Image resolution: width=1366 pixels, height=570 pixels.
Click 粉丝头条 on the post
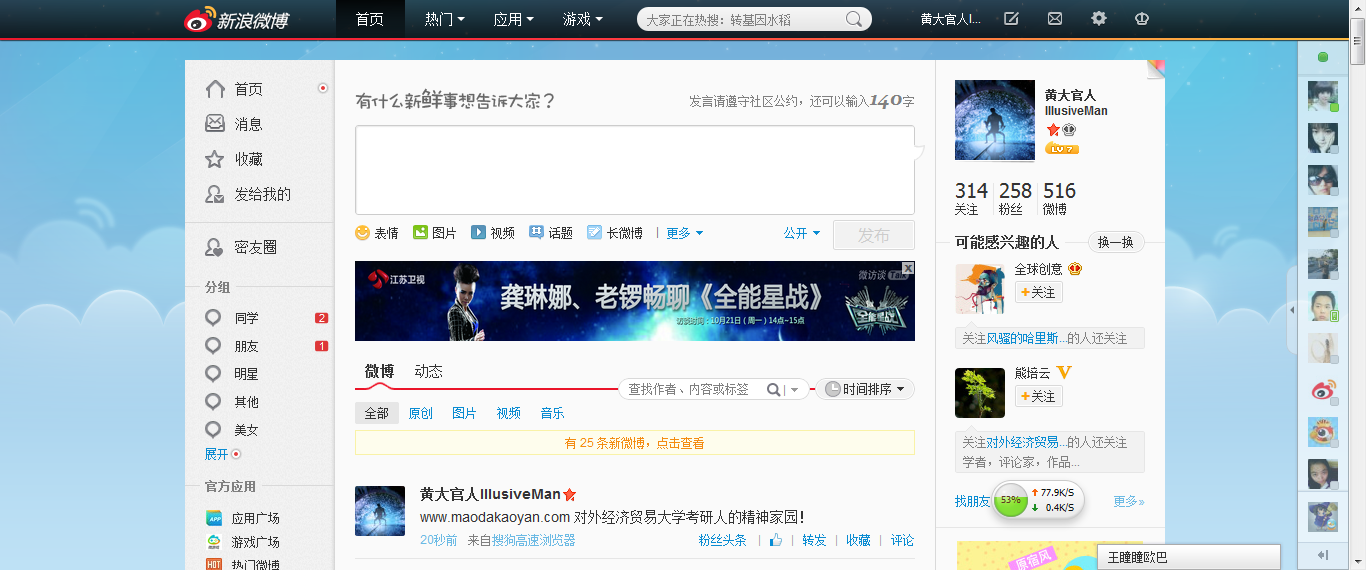(x=723, y=540)
